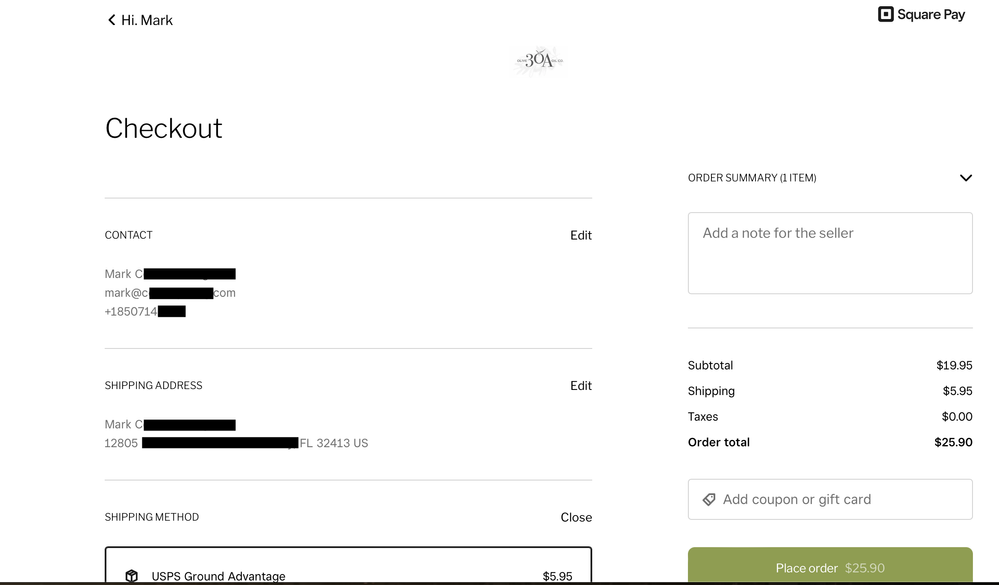Toggle the Order Summary (1 item) header

pos(752,178)
